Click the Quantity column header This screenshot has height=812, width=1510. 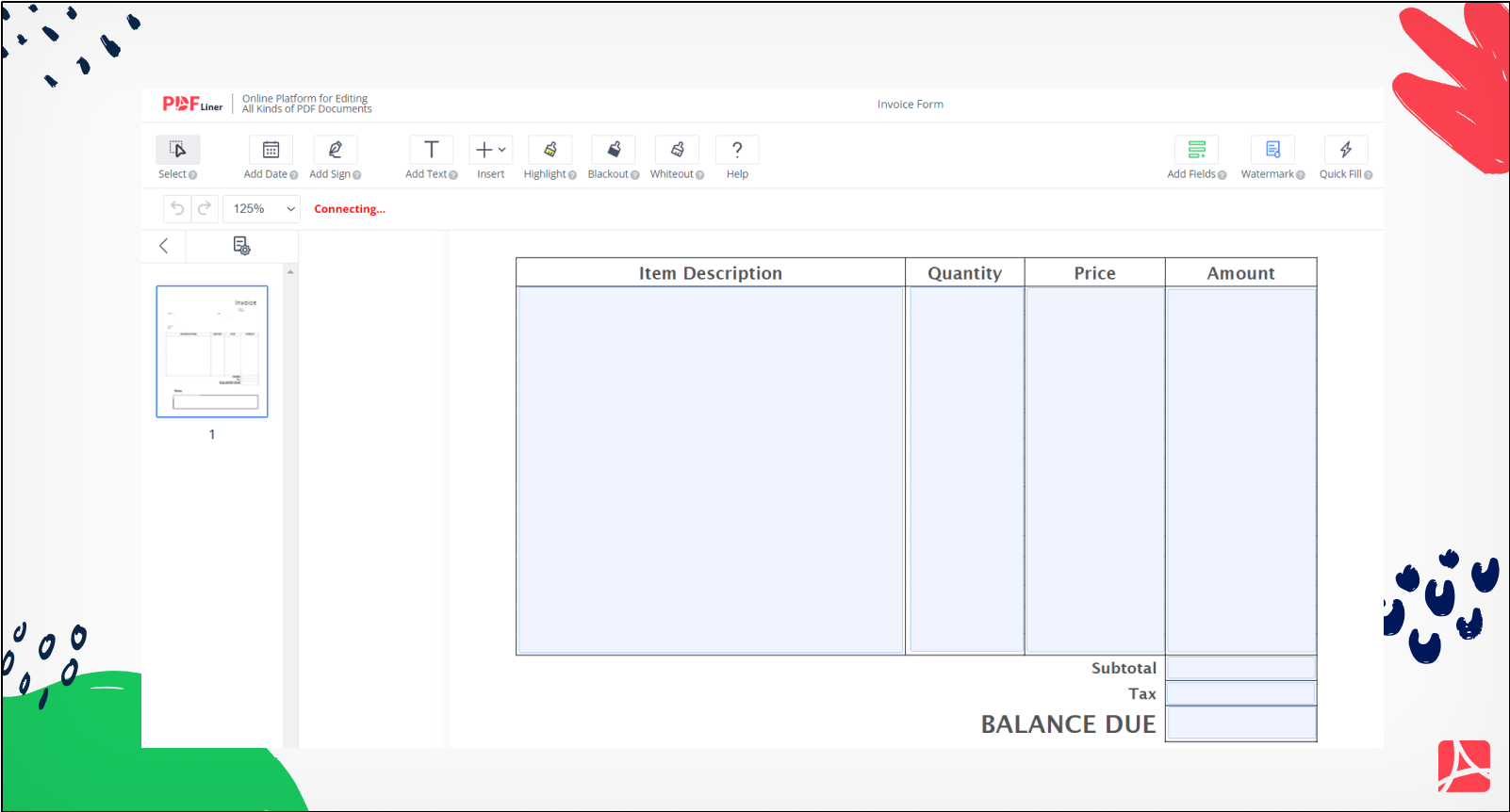[x=965, y=273]
